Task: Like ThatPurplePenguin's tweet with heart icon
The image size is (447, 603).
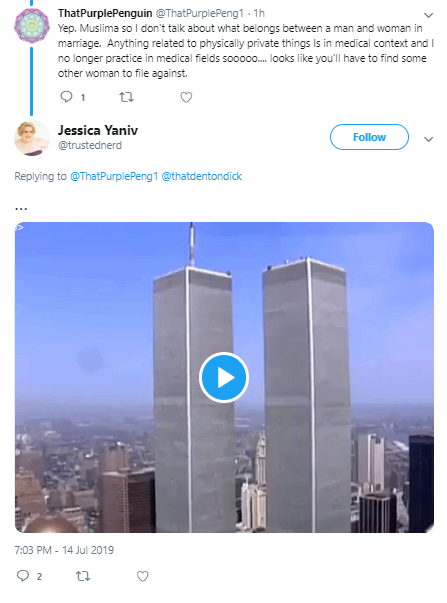Action: 186,97
